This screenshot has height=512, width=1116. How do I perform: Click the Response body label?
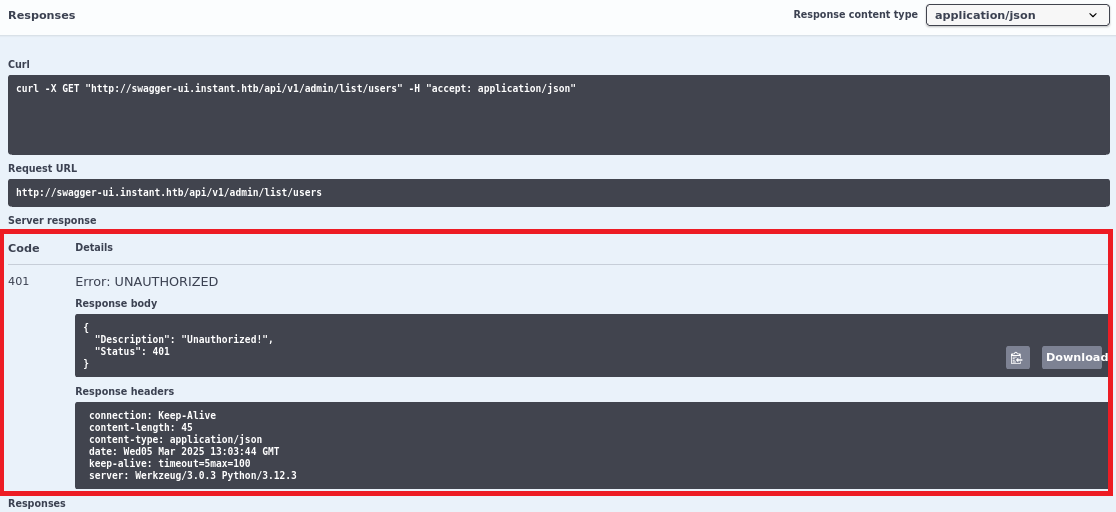pos(116,303)
